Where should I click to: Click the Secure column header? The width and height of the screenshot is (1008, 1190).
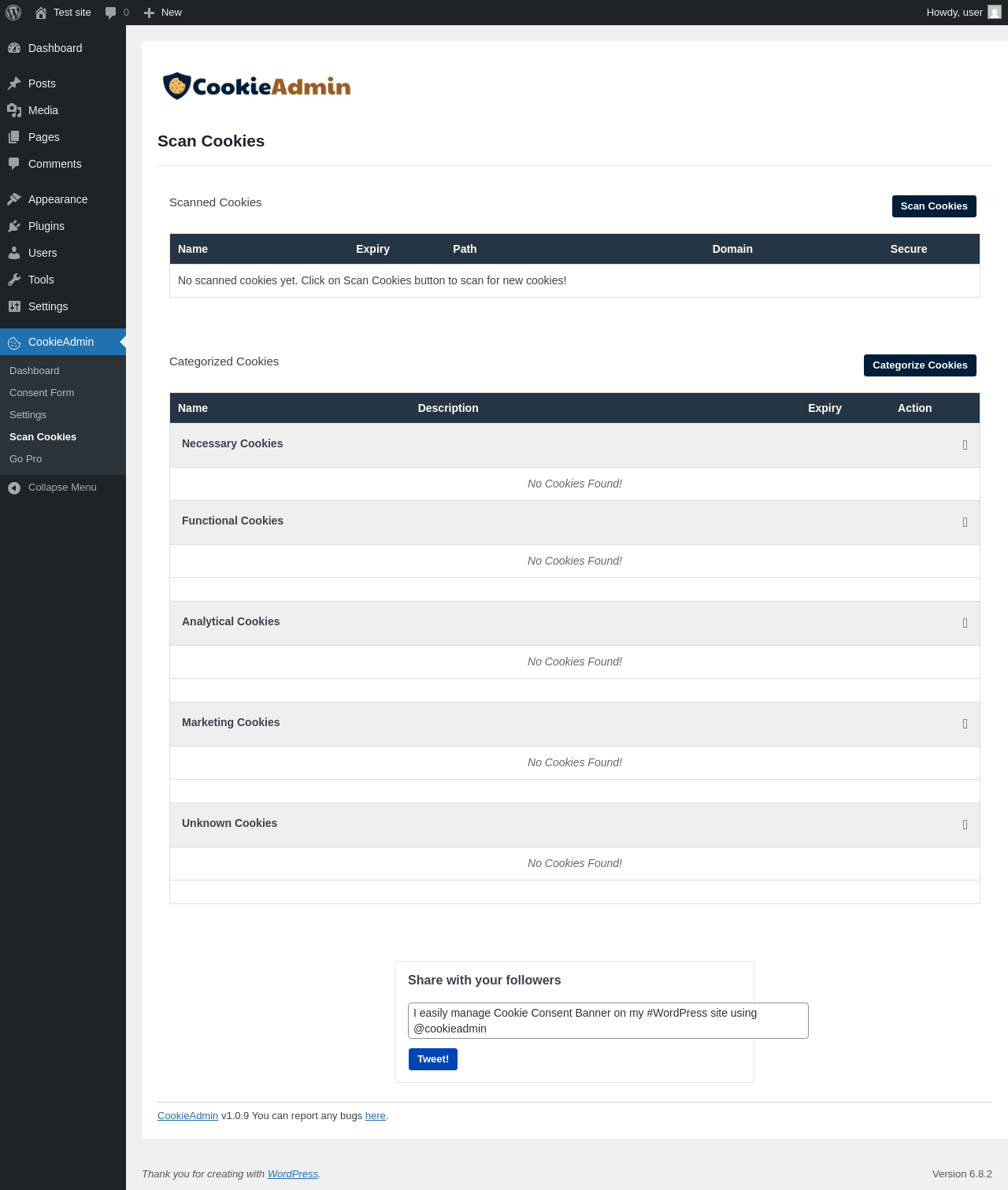909,249
